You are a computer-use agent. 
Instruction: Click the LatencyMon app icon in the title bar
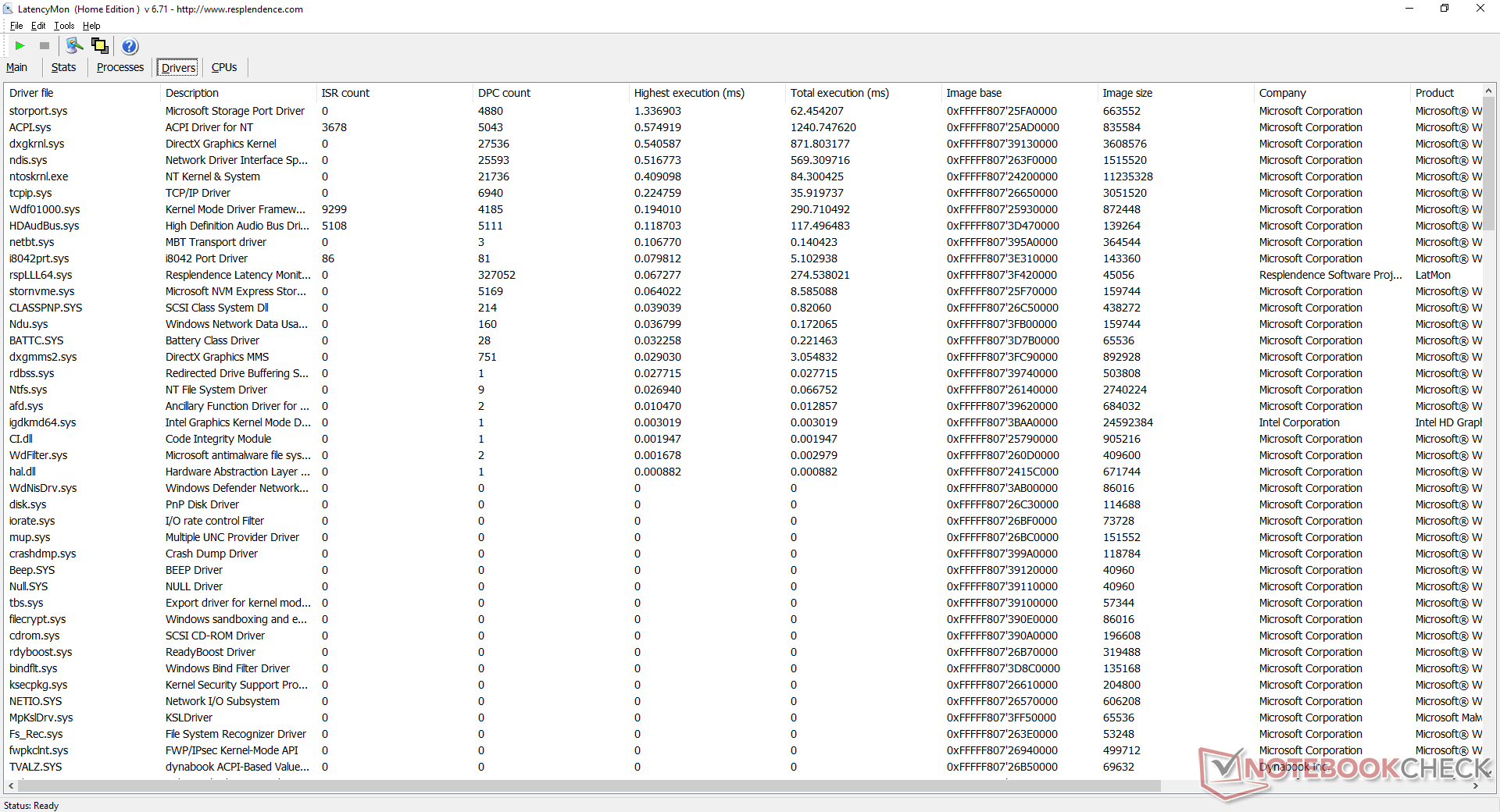(8, 9)
